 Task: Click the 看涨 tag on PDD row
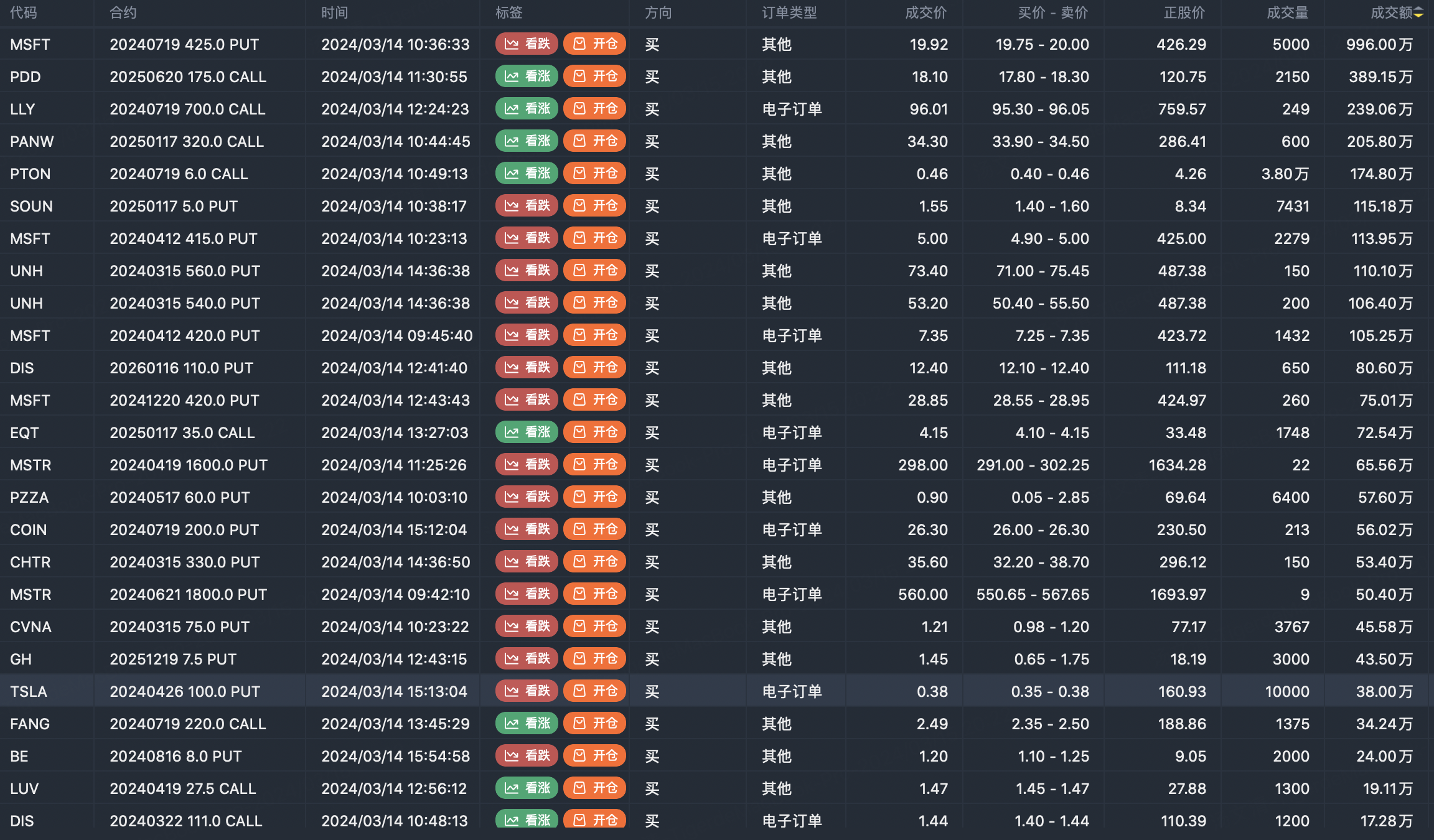(527, 77)
